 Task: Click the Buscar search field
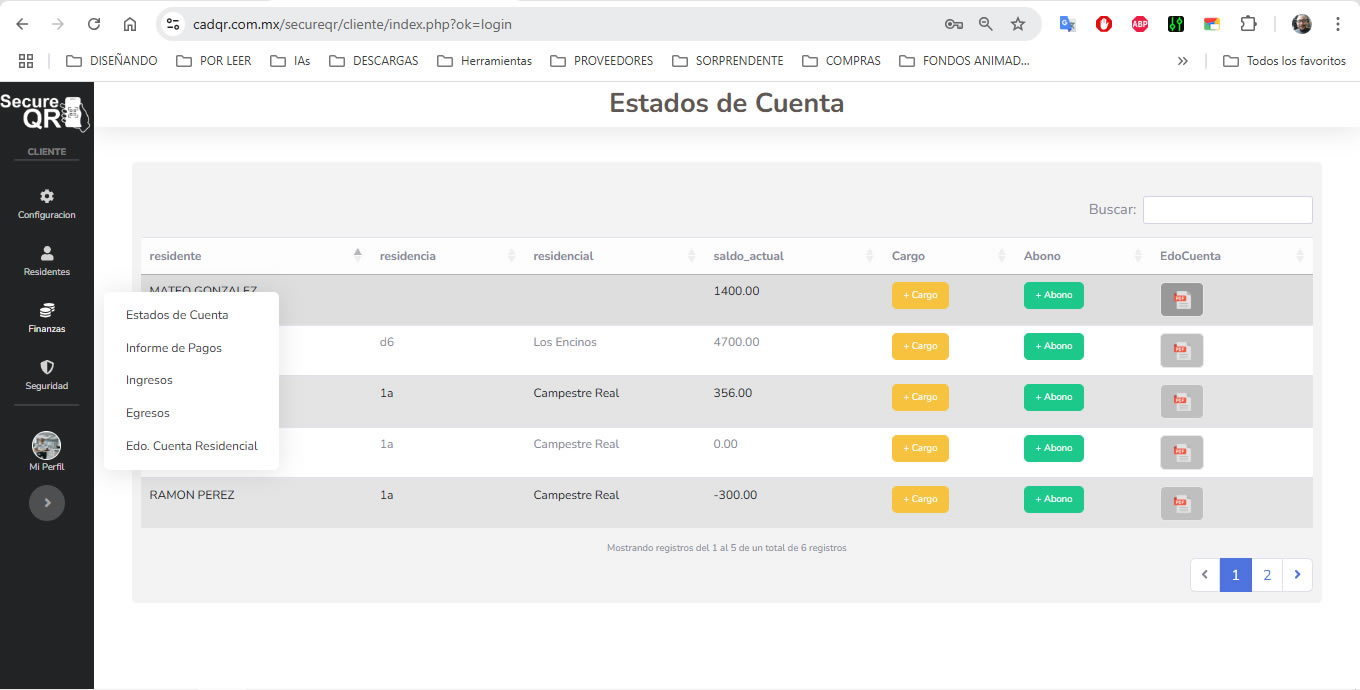pos(1227,210)
